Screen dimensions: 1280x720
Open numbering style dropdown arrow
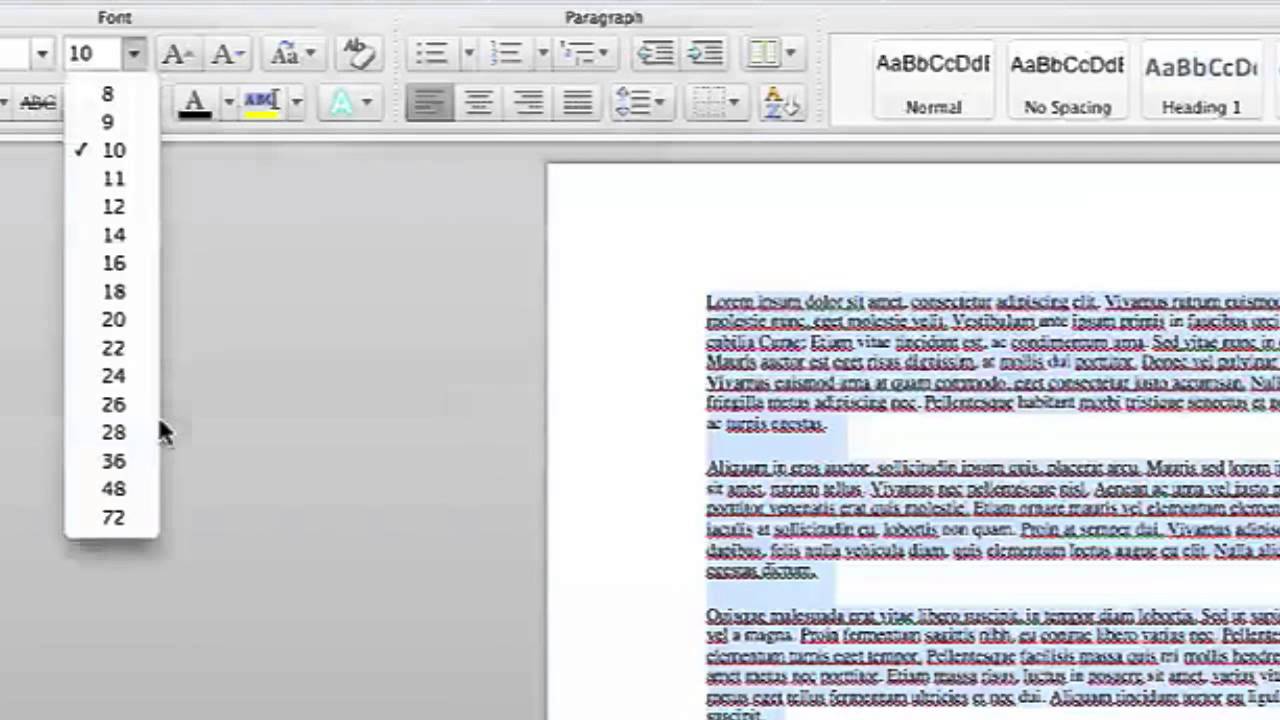[542, 53]
